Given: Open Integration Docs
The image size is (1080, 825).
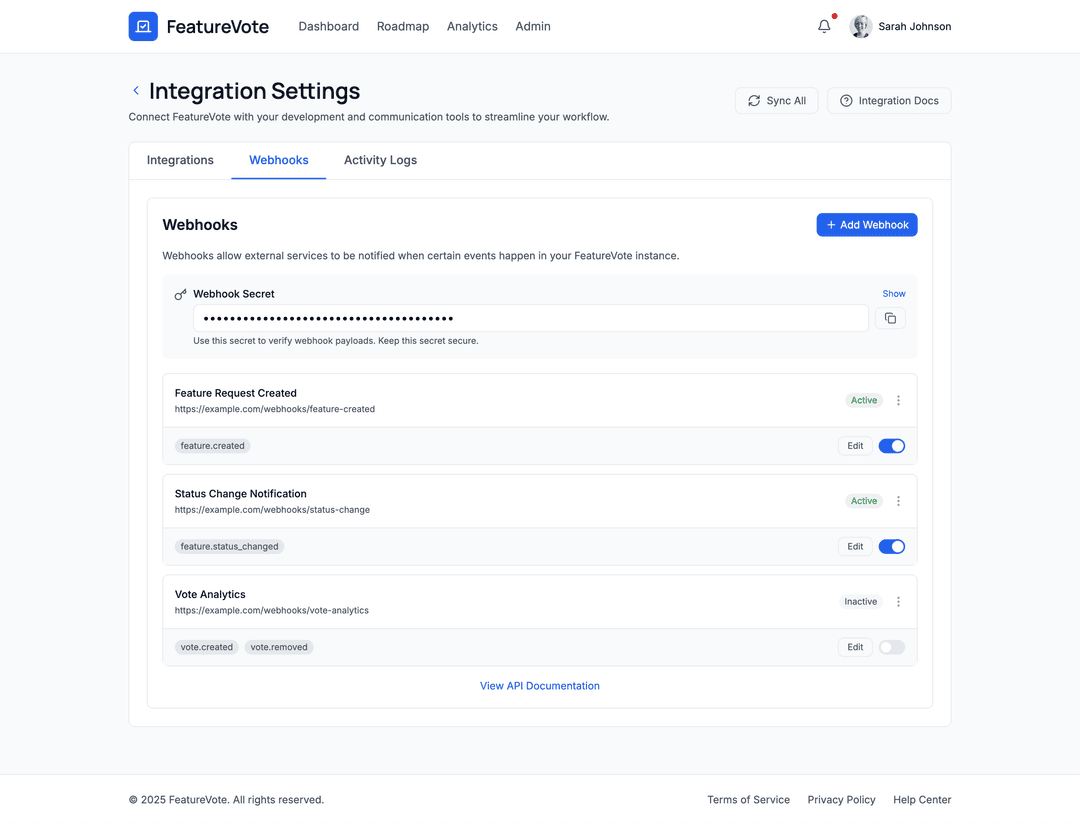Looking at the screenshot, I should [x=889, y=101].
